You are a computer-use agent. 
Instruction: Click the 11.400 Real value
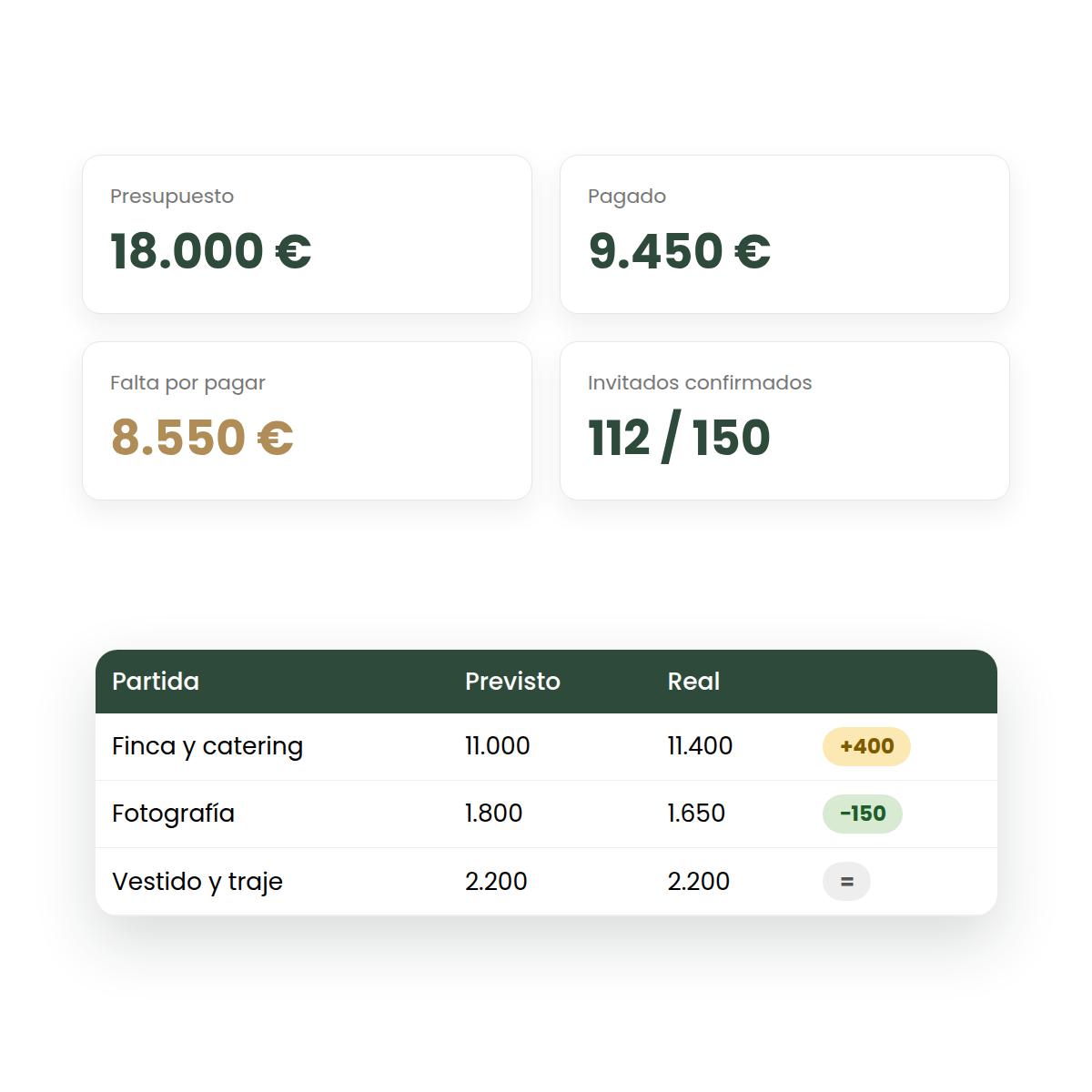(x=700, y=746)
